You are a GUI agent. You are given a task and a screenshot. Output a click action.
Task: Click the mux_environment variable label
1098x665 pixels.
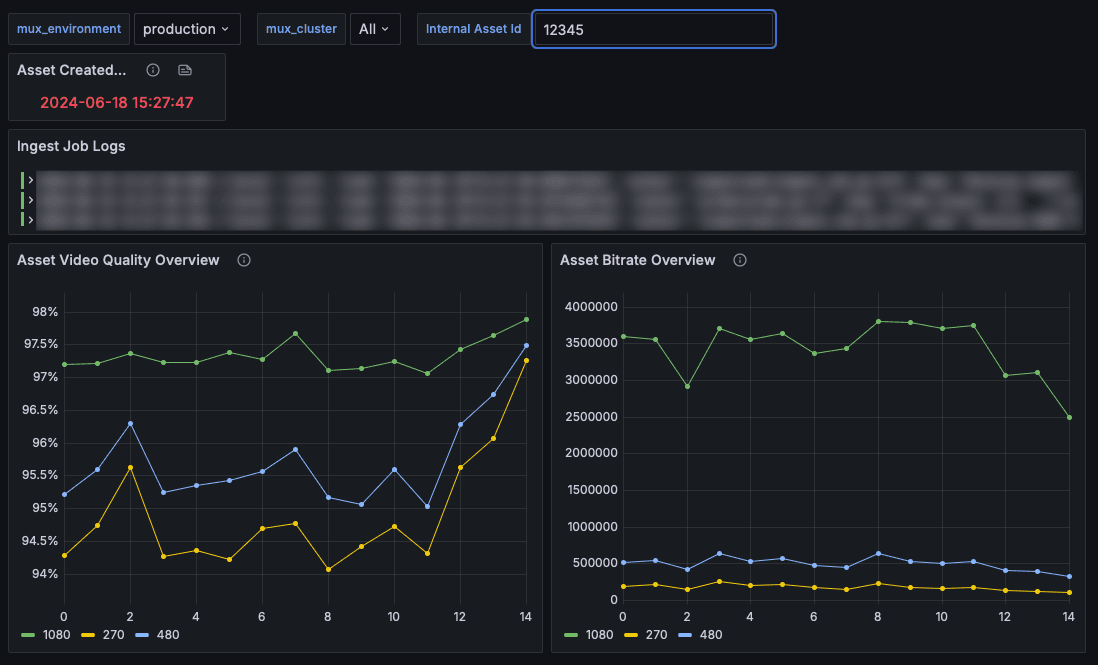pos(68,29)
